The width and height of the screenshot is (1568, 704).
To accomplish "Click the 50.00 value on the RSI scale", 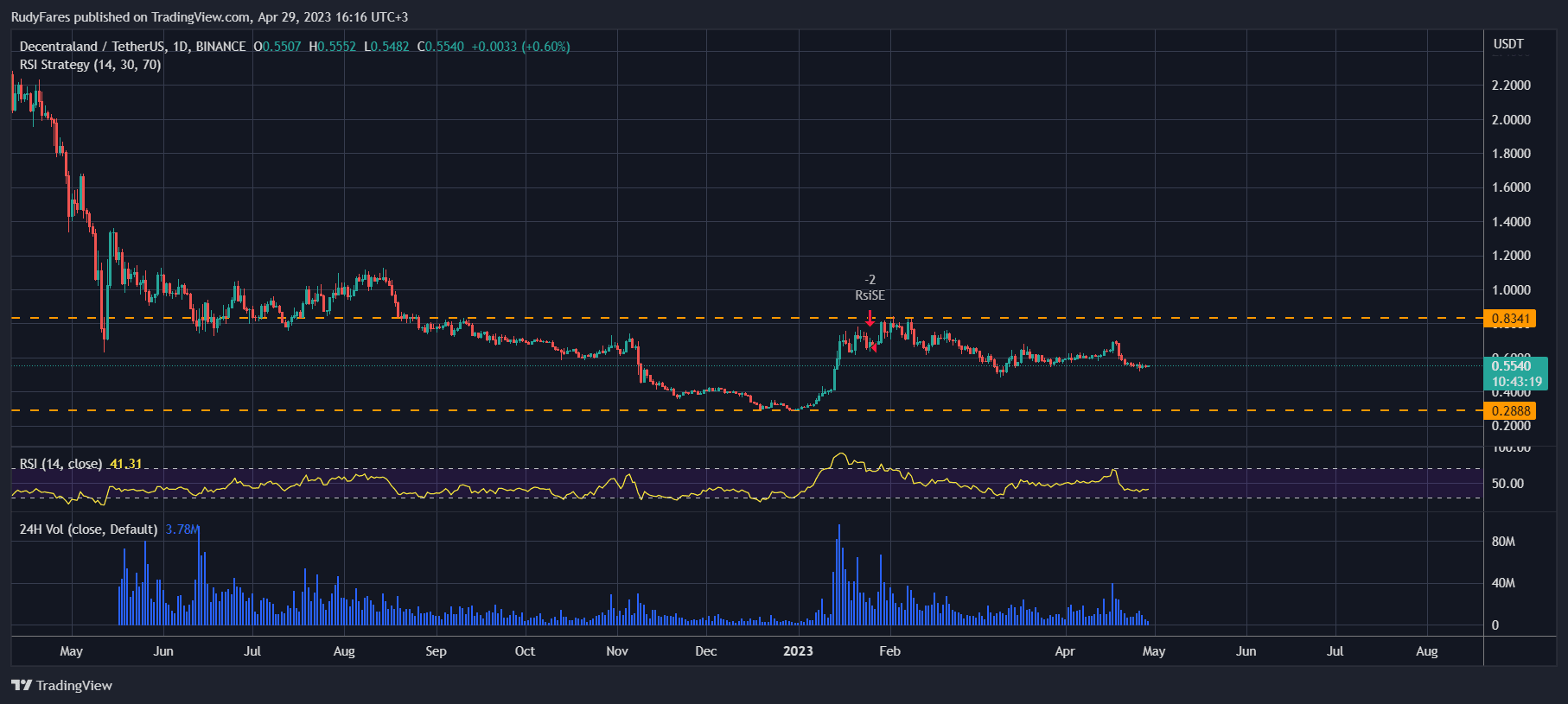I will pyautogui.click(x=1507, y=484).
